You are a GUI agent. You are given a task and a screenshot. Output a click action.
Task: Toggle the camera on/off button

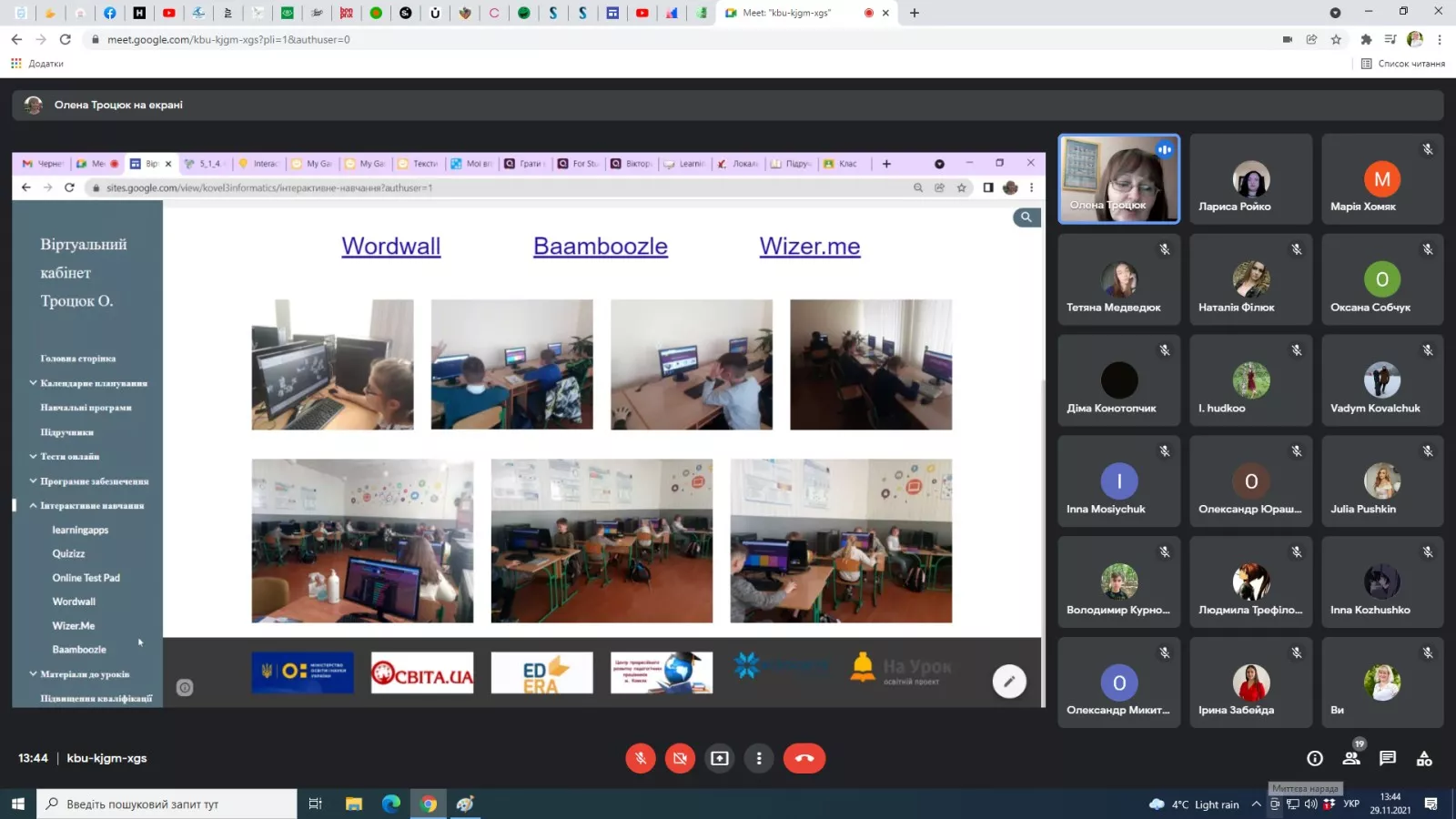680,758
